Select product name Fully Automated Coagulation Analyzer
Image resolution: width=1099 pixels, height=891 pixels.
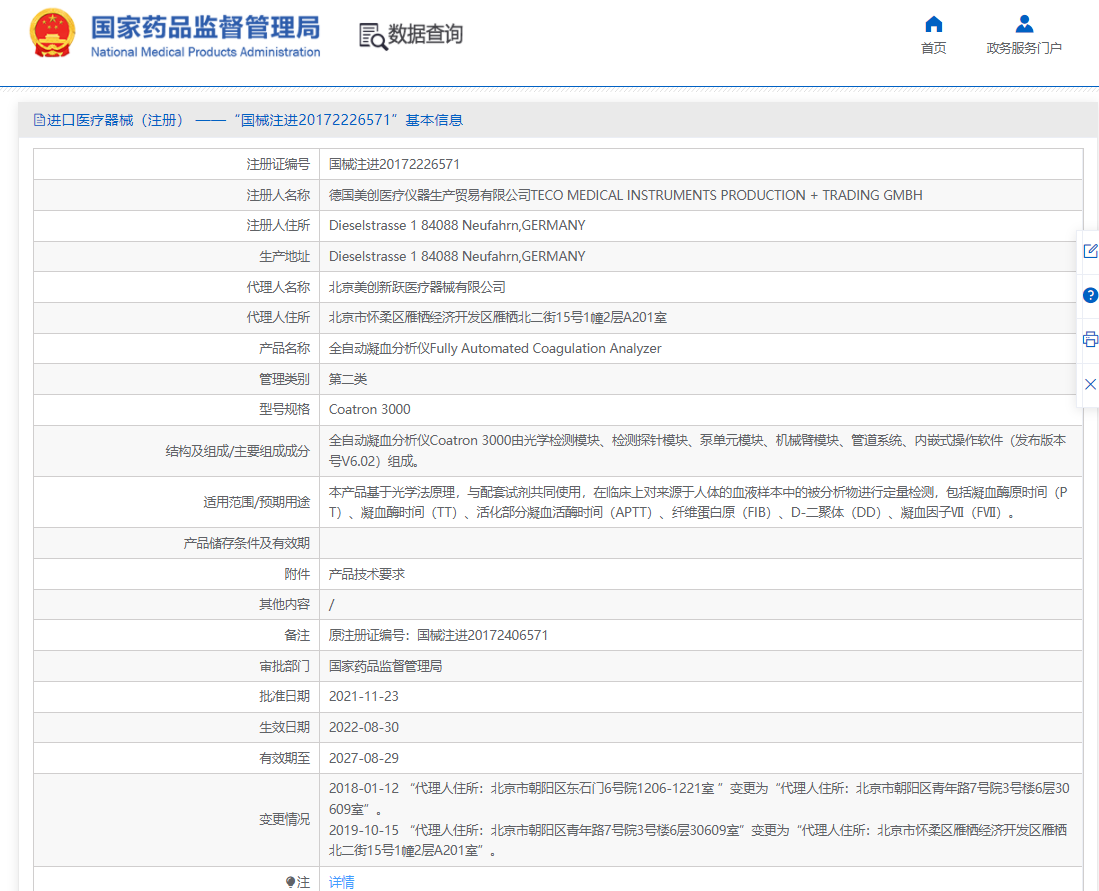point(495,348)
